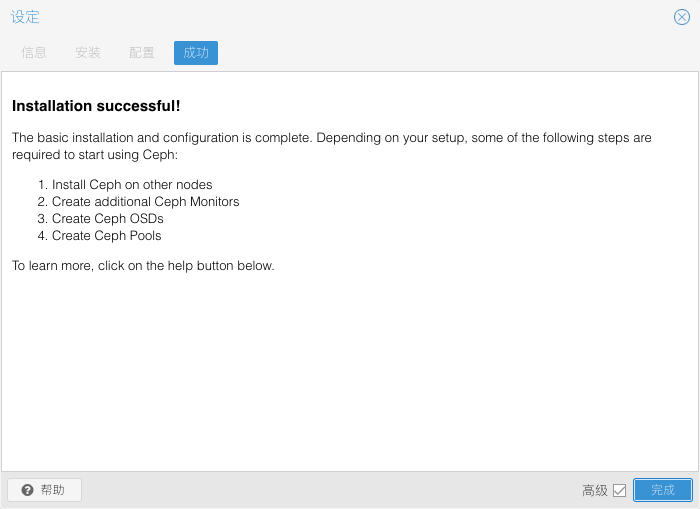Click the 设定 dialog title
700x509 pixels.
(25, 17)
